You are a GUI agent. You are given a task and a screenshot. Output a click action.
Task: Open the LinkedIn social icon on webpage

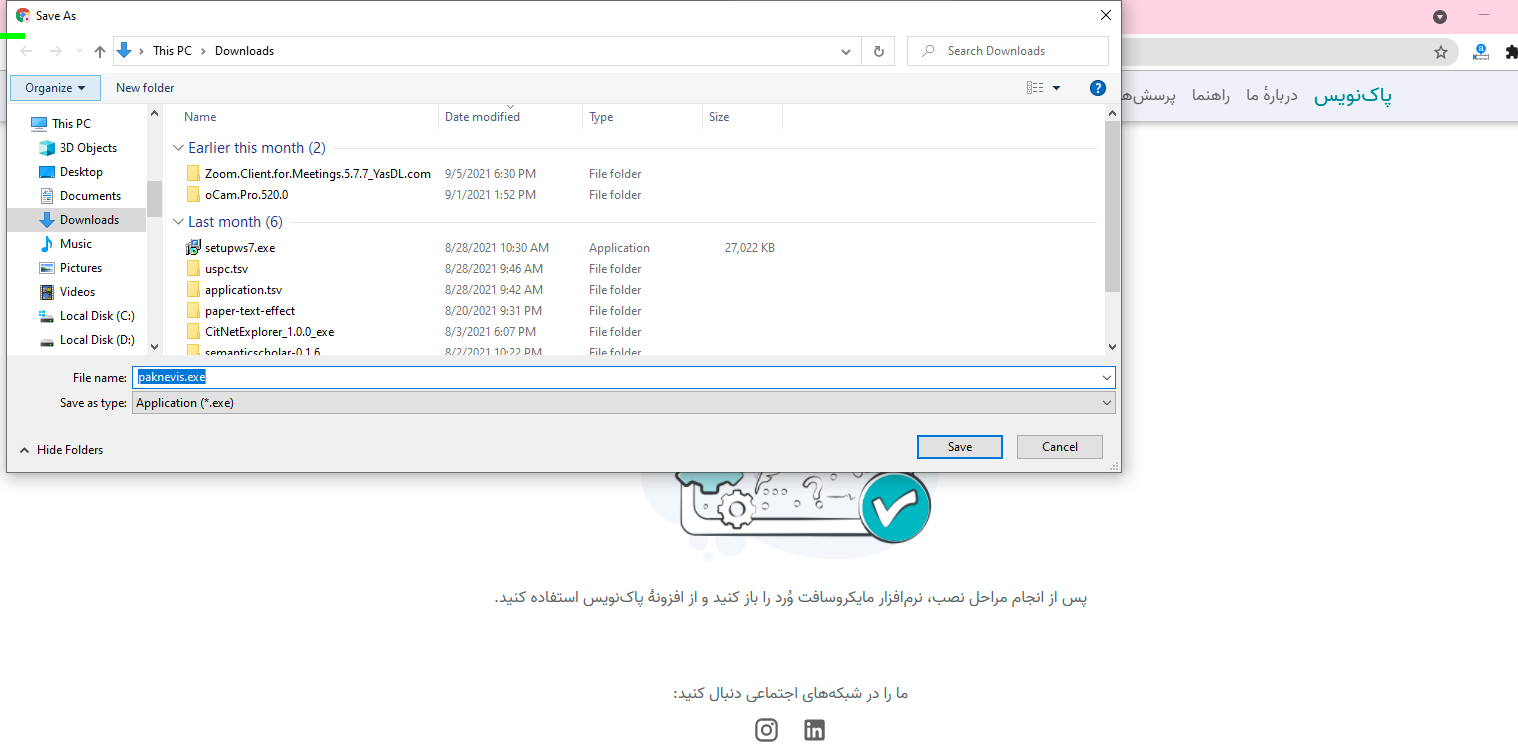point(815,730)
